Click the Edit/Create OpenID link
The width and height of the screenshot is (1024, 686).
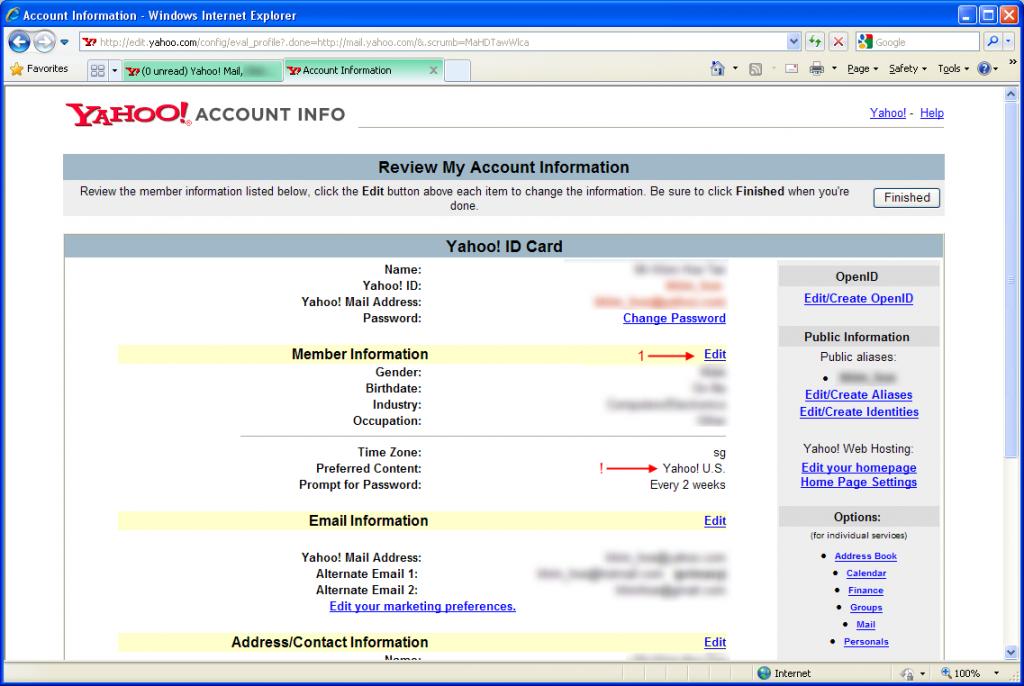pos(858,298)
